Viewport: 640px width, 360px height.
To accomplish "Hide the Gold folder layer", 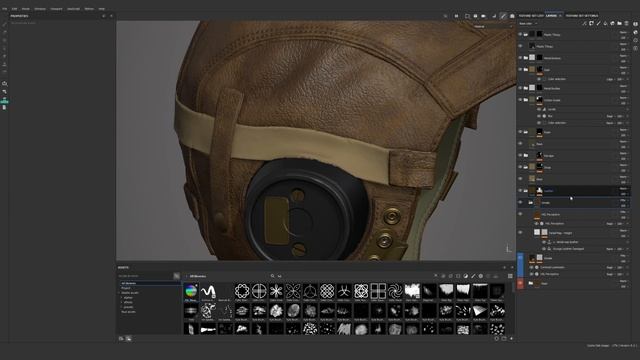I will point(520,70).
